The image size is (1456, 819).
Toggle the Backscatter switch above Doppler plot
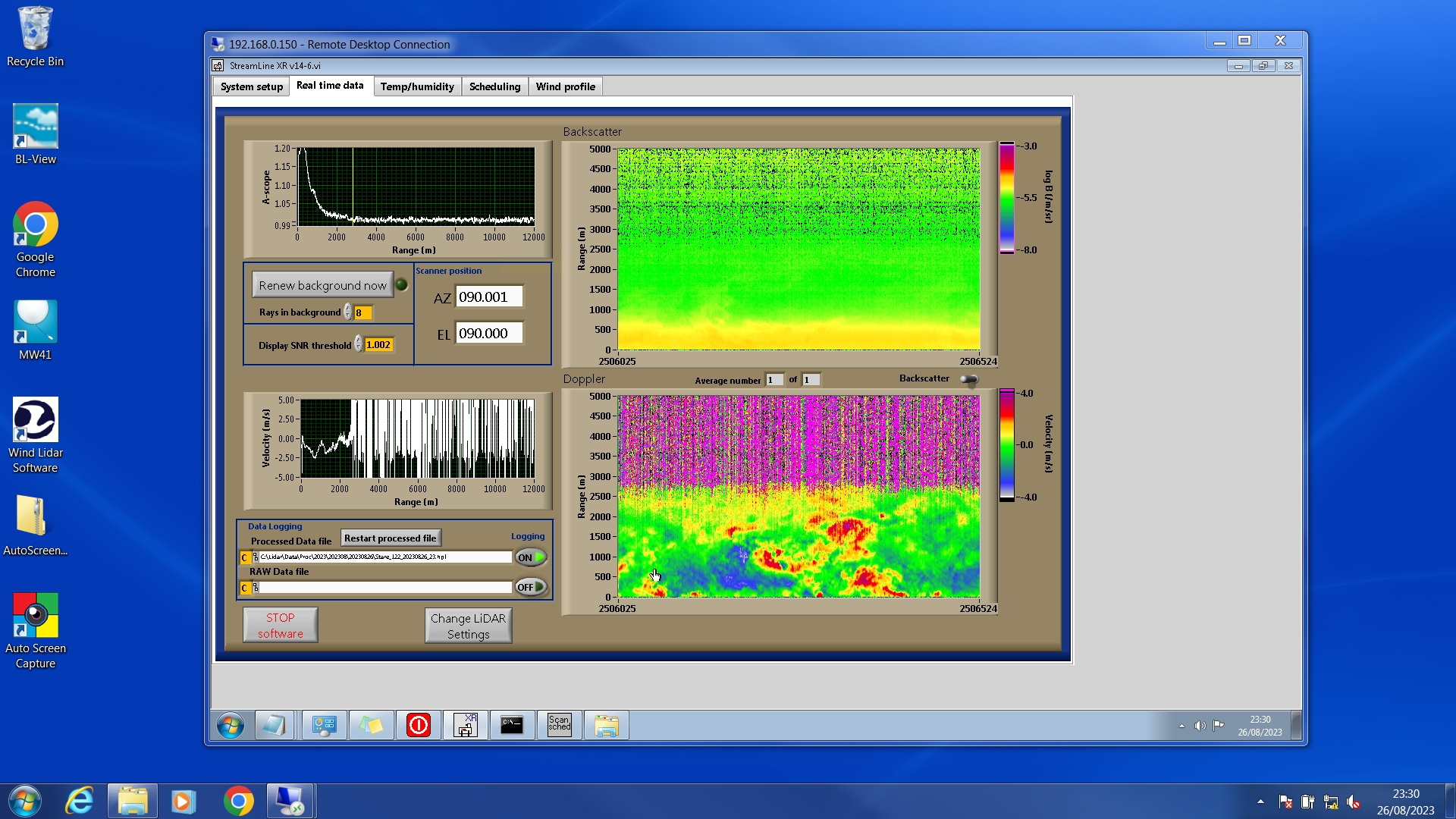click(x=968, y=379)
